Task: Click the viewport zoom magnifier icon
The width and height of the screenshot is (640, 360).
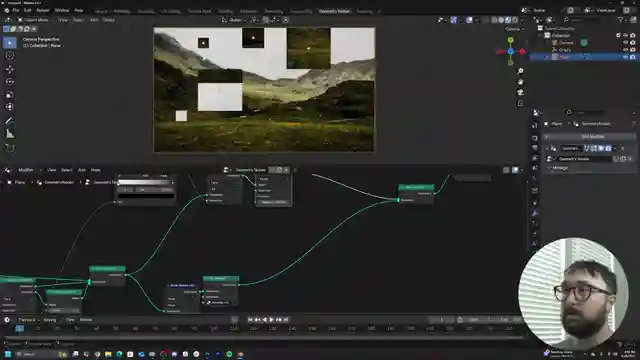Action: (x=520, y=71)
